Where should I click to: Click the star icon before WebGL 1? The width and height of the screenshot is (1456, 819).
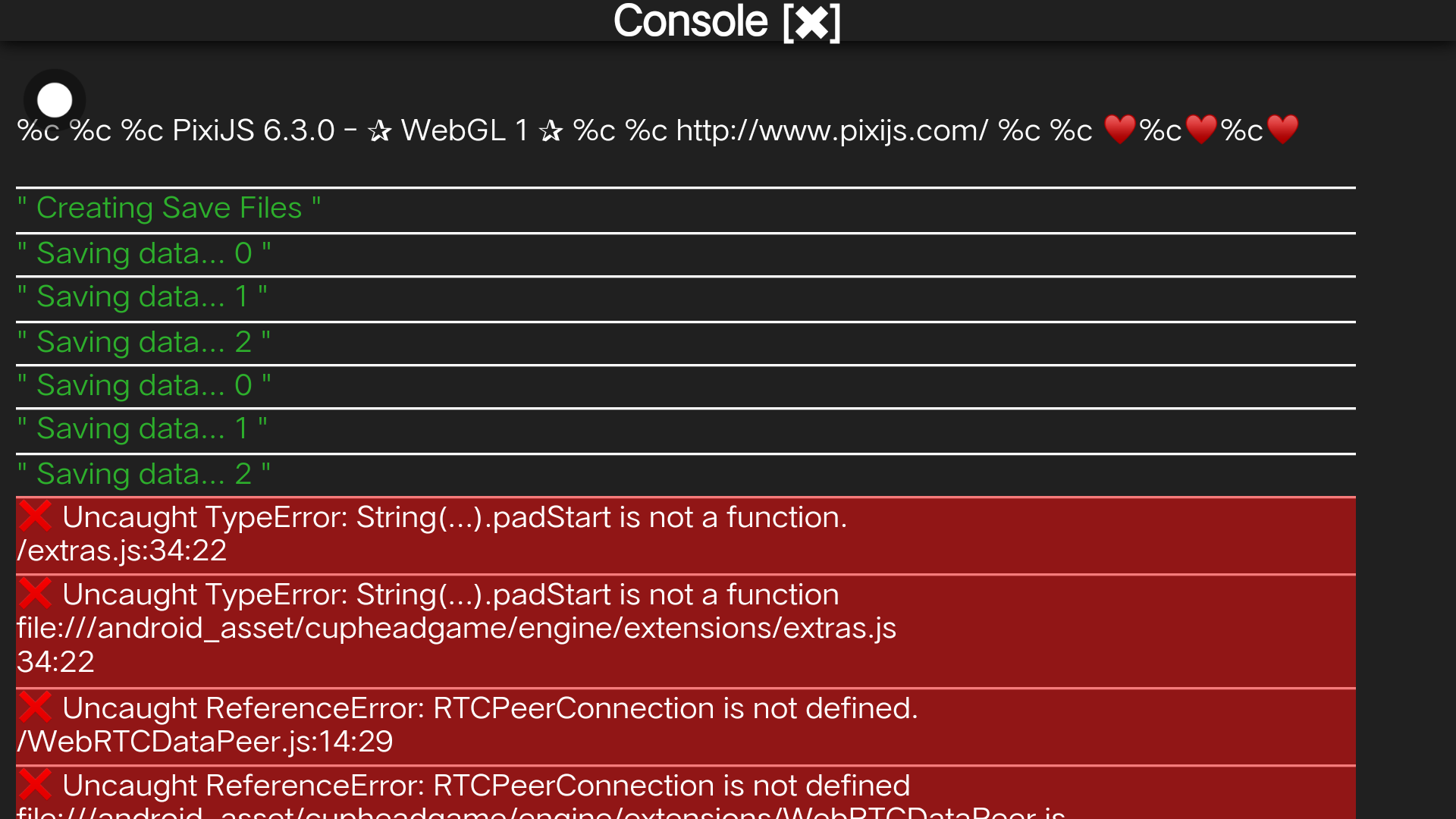click(x=379, y=131)
